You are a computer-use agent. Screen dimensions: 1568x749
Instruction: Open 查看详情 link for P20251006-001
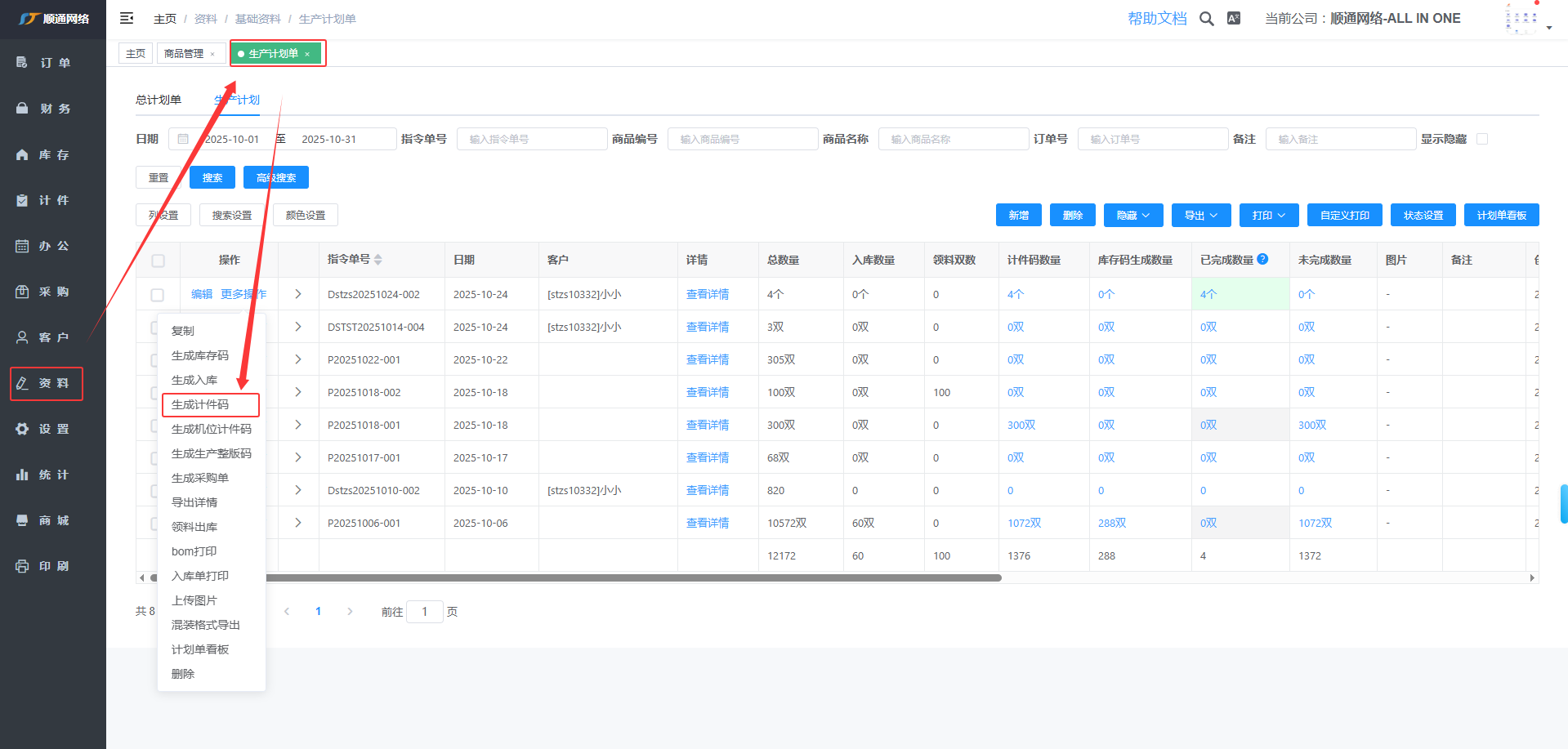[x=707, y=523]
